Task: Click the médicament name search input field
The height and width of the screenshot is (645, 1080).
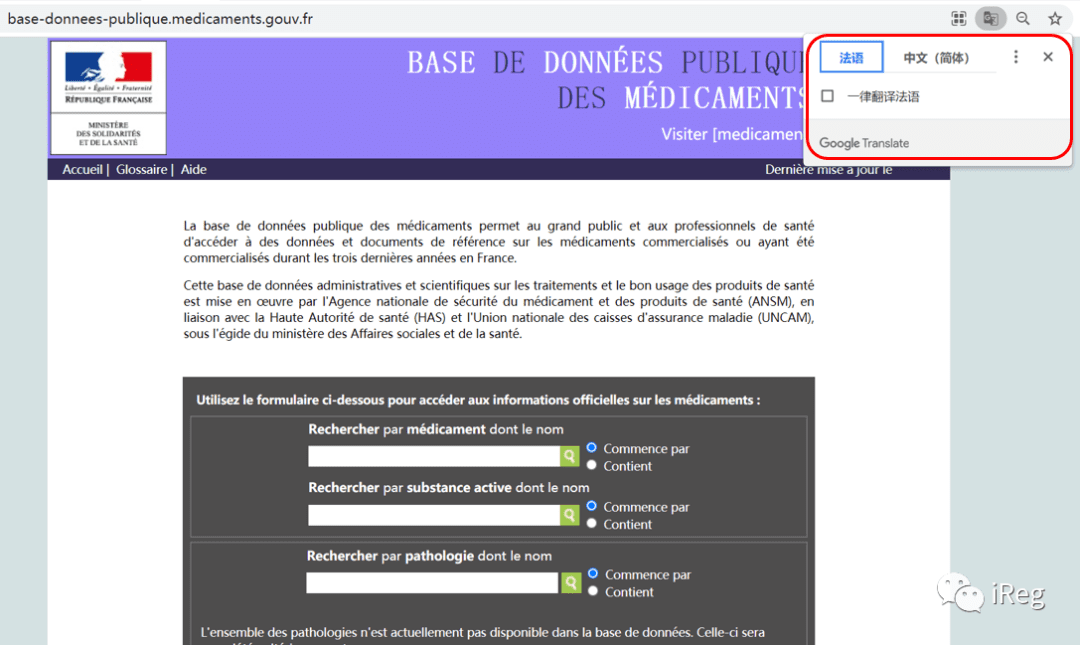Action: [x=434, y=456]
